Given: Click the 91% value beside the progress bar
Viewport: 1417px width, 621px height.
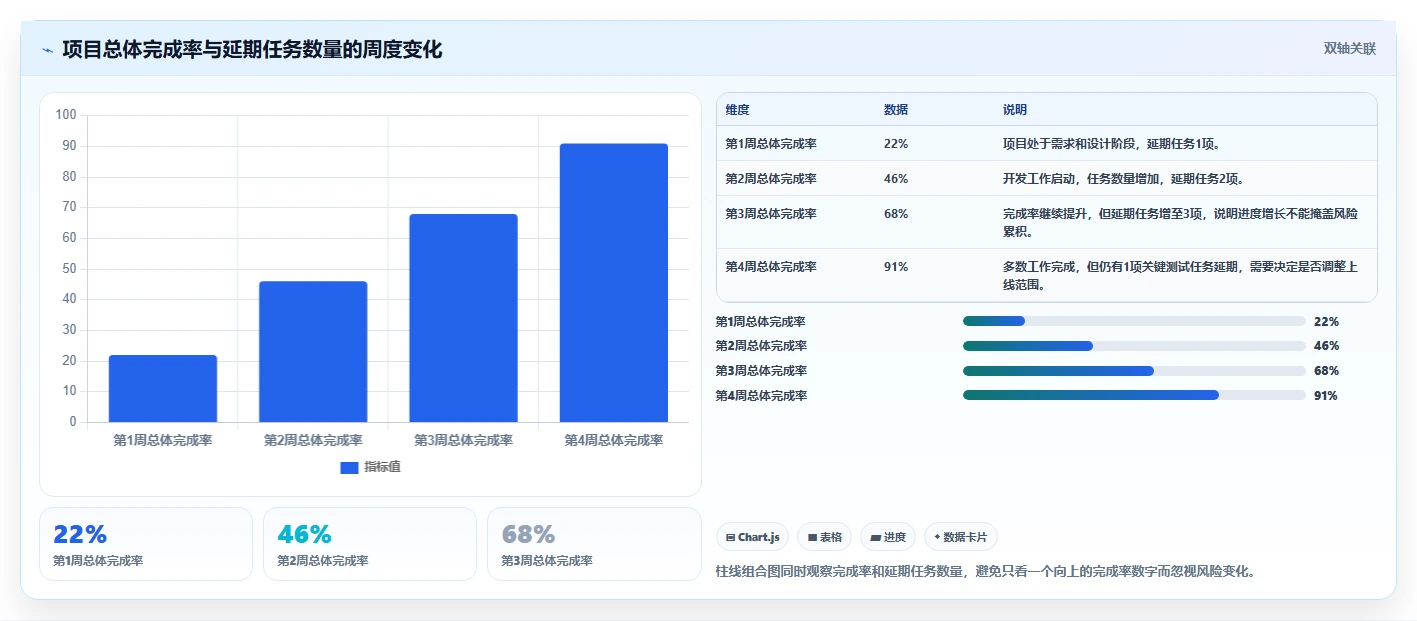Looking at the screenshot, I should (x=1326, y=396).
